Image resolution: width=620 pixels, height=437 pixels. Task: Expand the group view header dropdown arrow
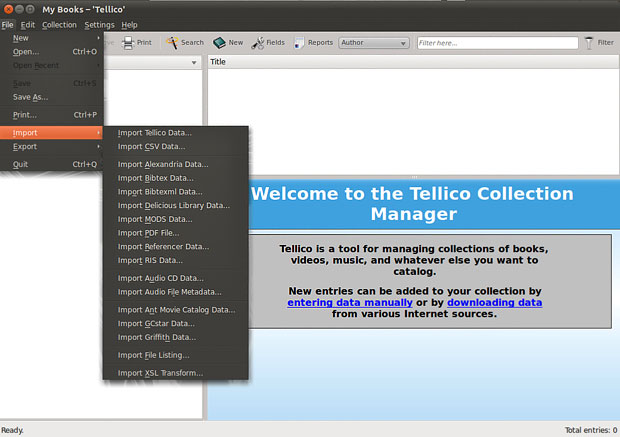[x=194, y=62]
